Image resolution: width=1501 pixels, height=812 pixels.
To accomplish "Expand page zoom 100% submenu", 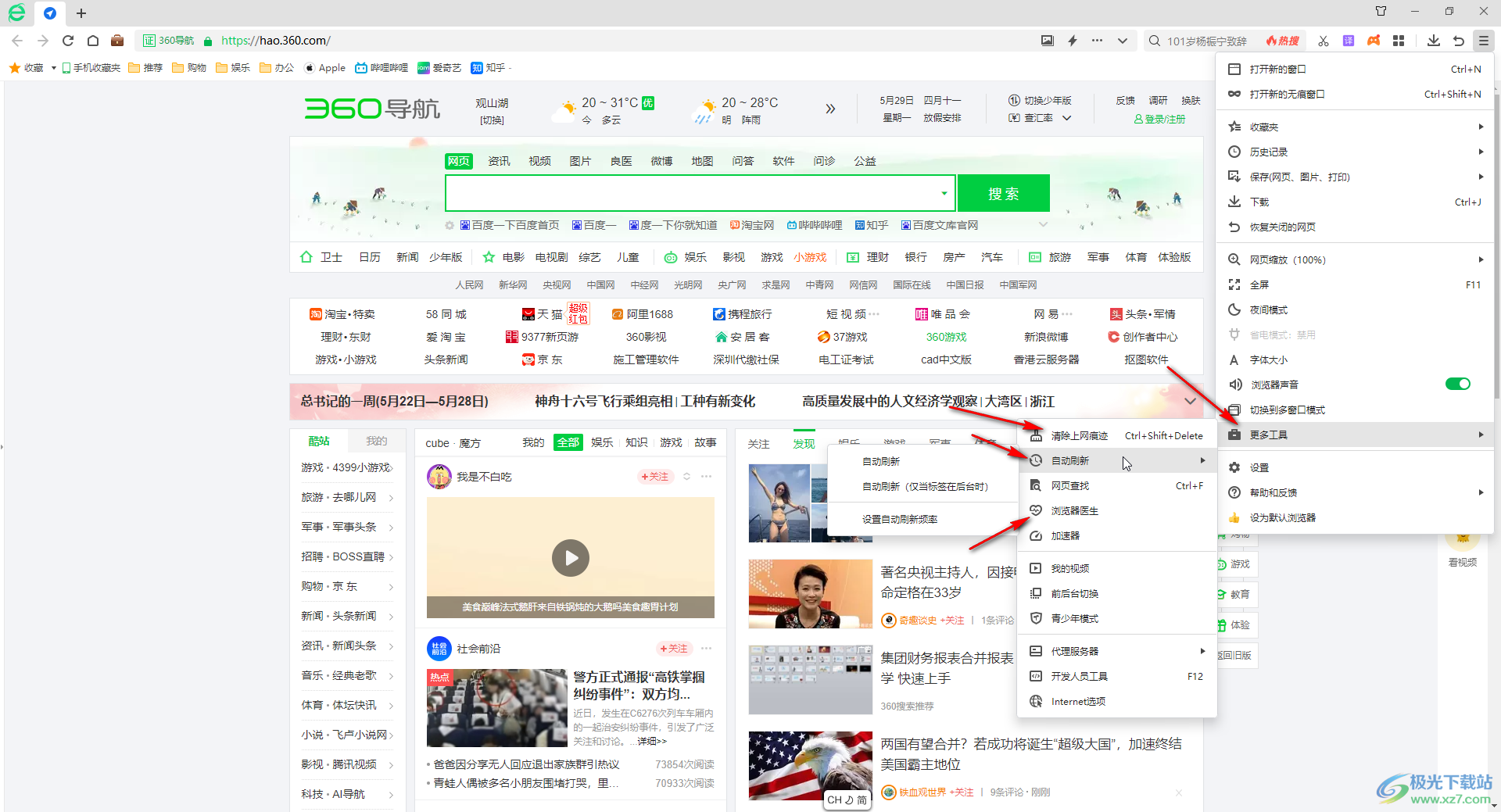I will click(1481, 259).
